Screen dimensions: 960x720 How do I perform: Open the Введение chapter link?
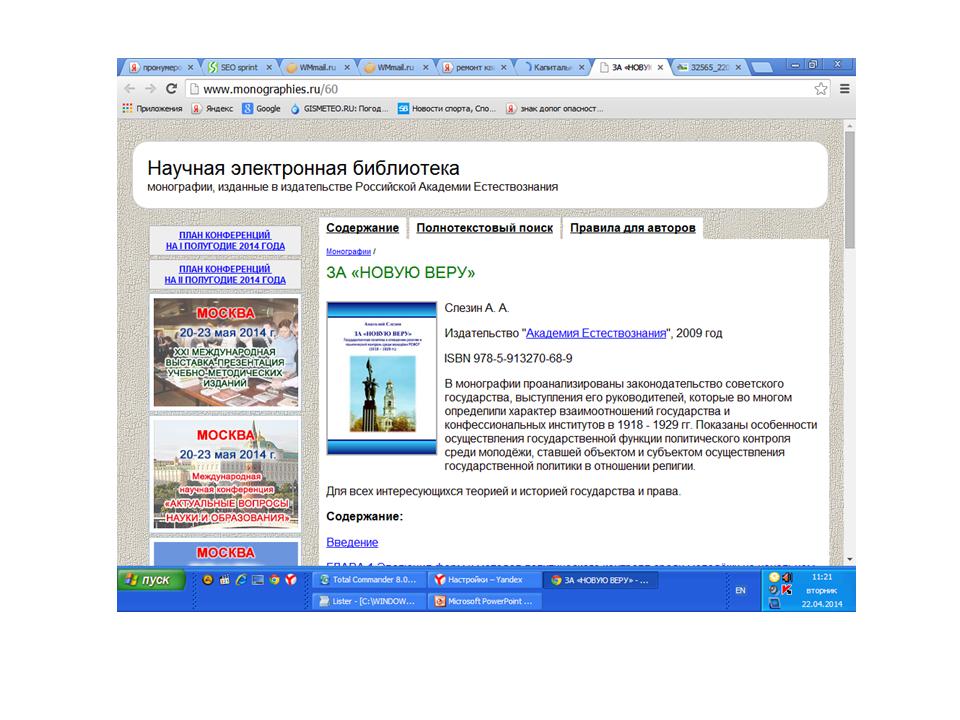(352, 542)
